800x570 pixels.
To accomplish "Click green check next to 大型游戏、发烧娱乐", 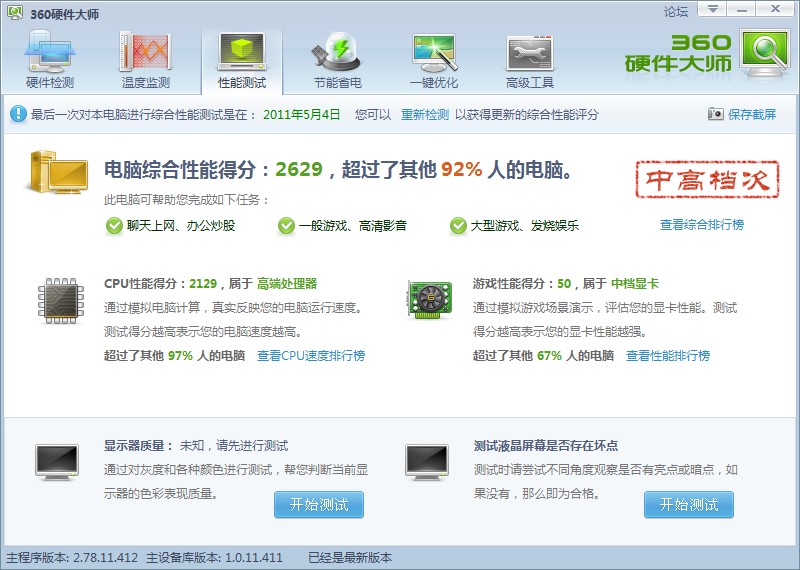I will (458, 226).
